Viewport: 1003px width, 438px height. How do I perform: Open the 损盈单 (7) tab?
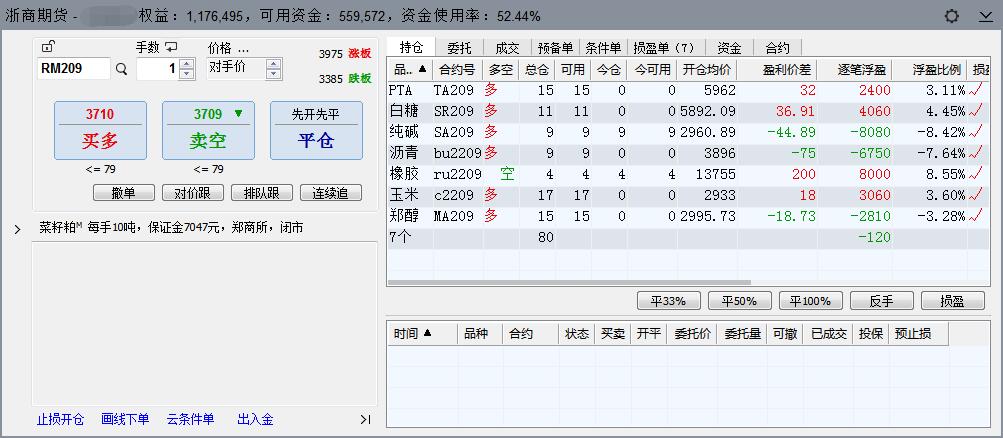pyautogui.click(x=664, y=47)
